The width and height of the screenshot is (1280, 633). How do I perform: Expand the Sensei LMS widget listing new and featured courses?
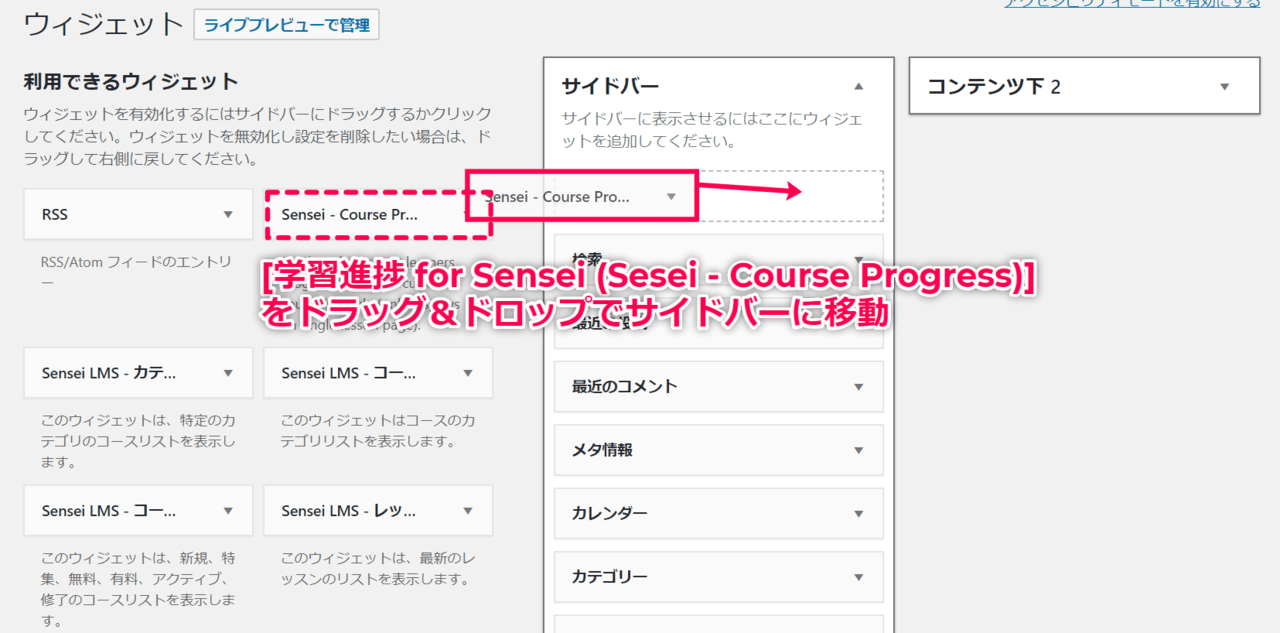228,511
